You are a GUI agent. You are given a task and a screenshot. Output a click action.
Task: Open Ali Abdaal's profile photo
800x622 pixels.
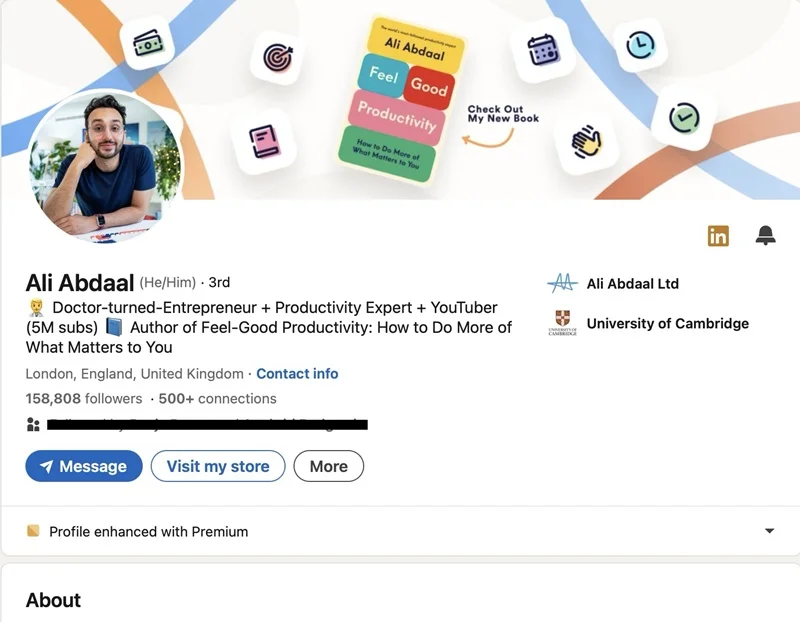coord(105,166)
